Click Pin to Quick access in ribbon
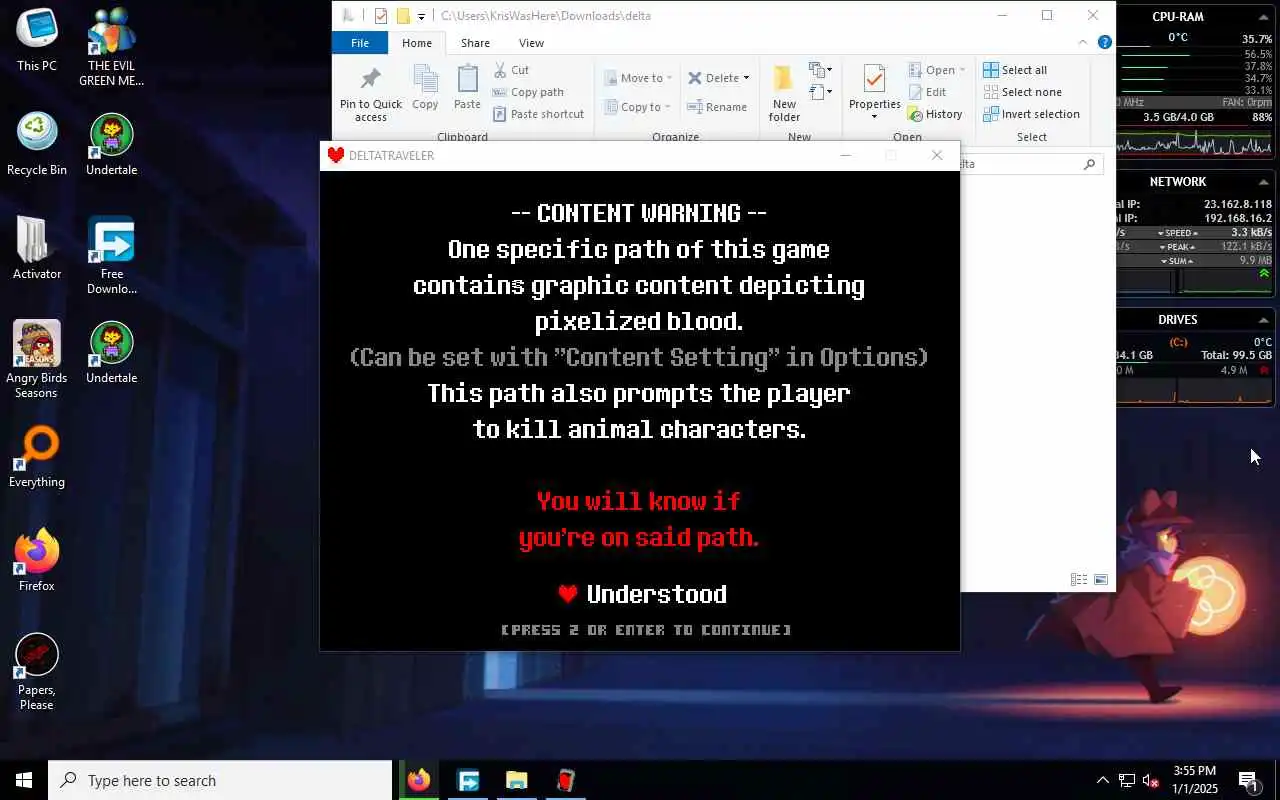The image size is (1280, 800). click(x=370, y=95)
